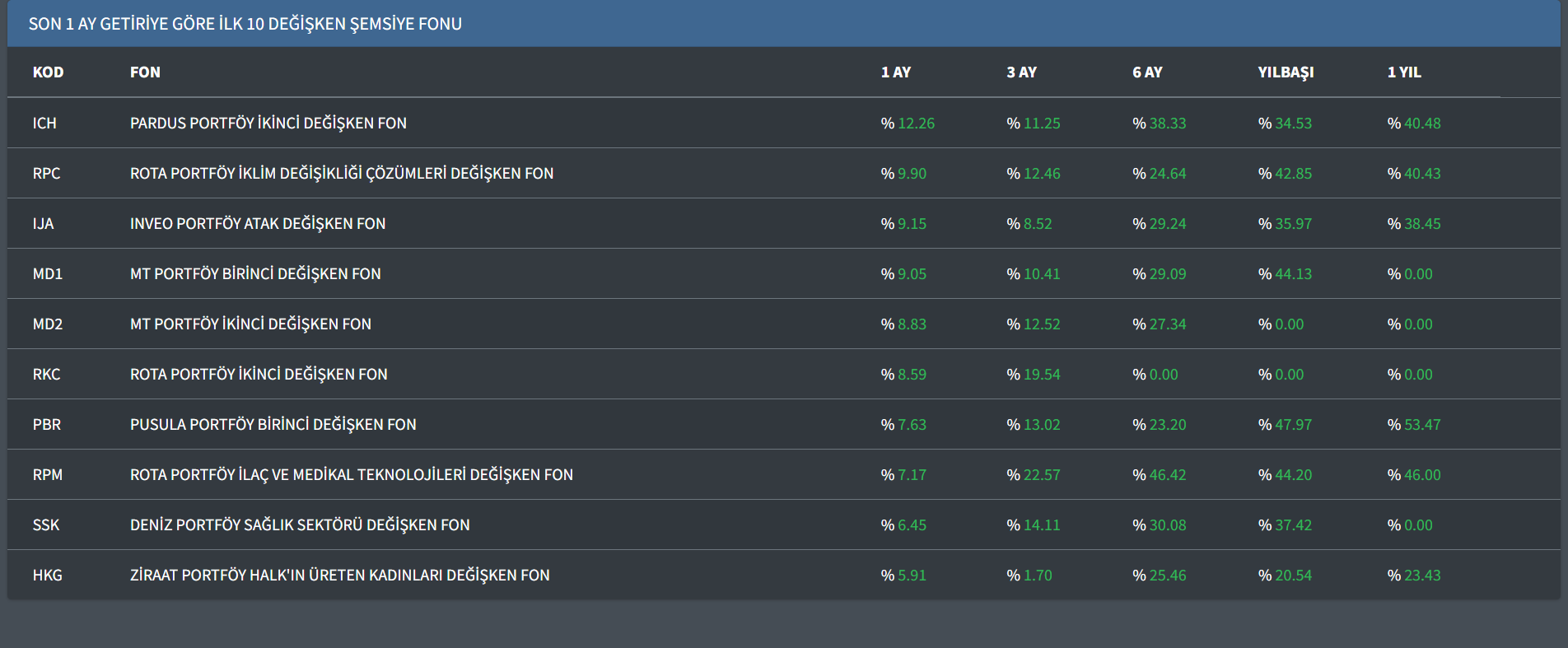Open ROTA PORTFÖY İKLİM DEĞİŞİKLİĞİ ÇÖZÜMLERİ fund
The image size is (1568, 648).
[x=342, y=174]
